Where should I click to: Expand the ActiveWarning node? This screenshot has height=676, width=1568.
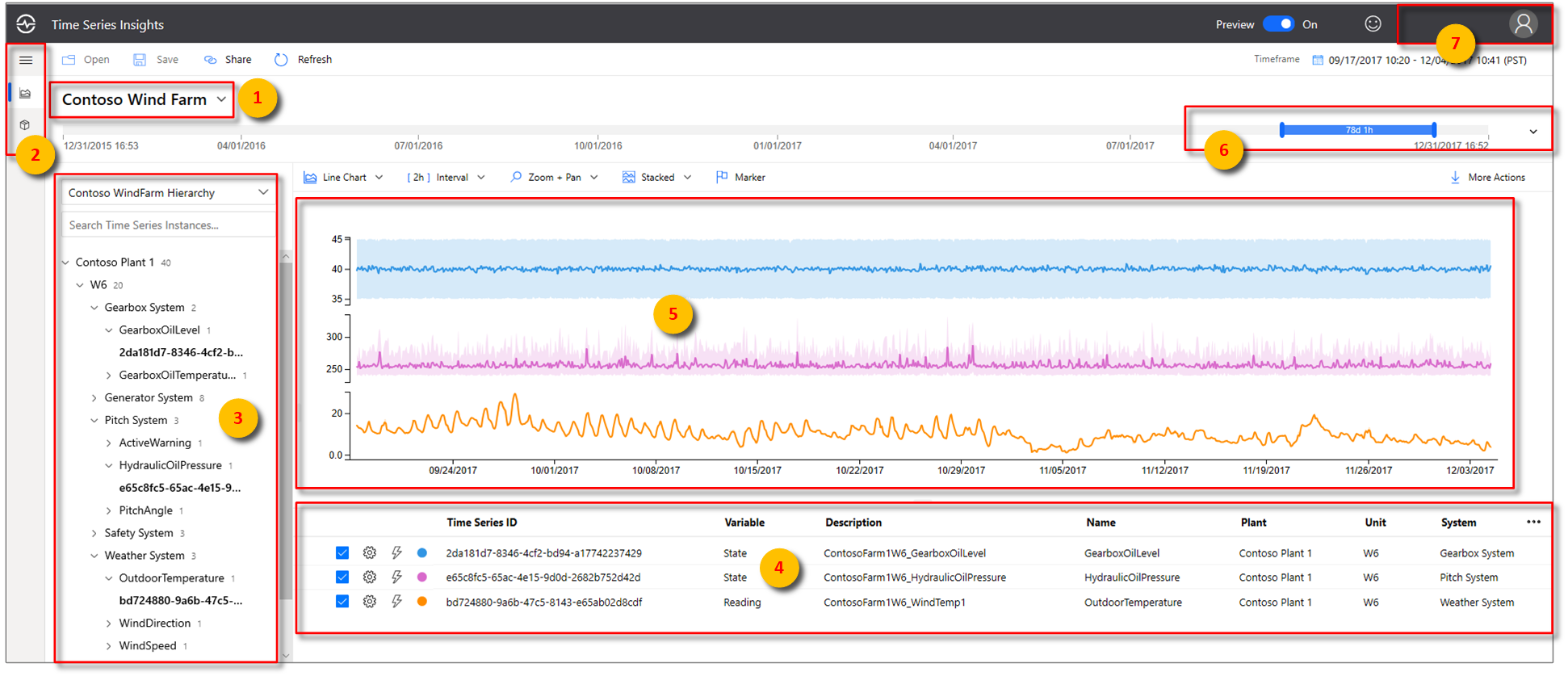[109, 443]
